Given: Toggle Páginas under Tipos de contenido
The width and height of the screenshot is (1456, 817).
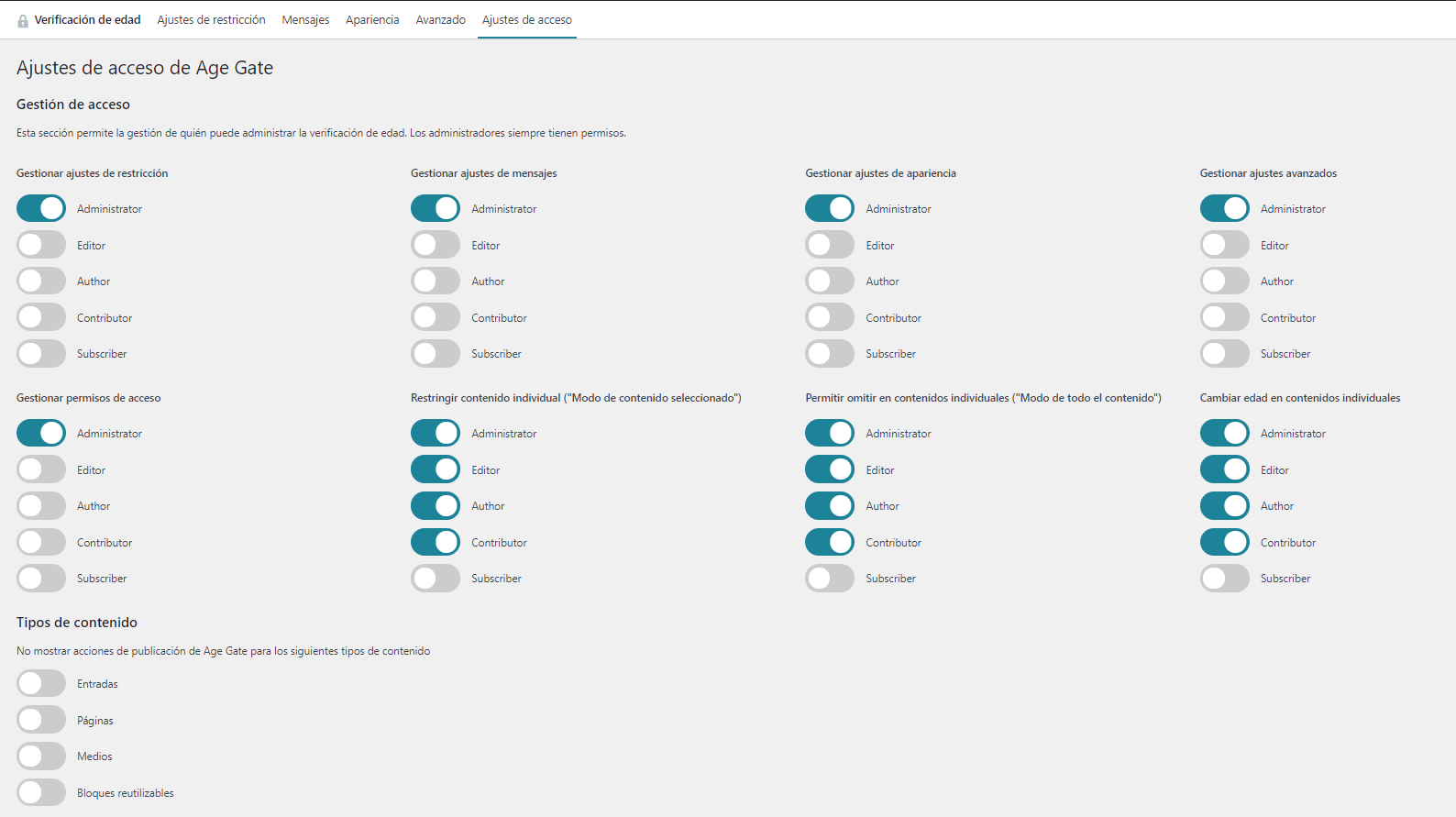Looking at the screenshot, I should point(41,720).
